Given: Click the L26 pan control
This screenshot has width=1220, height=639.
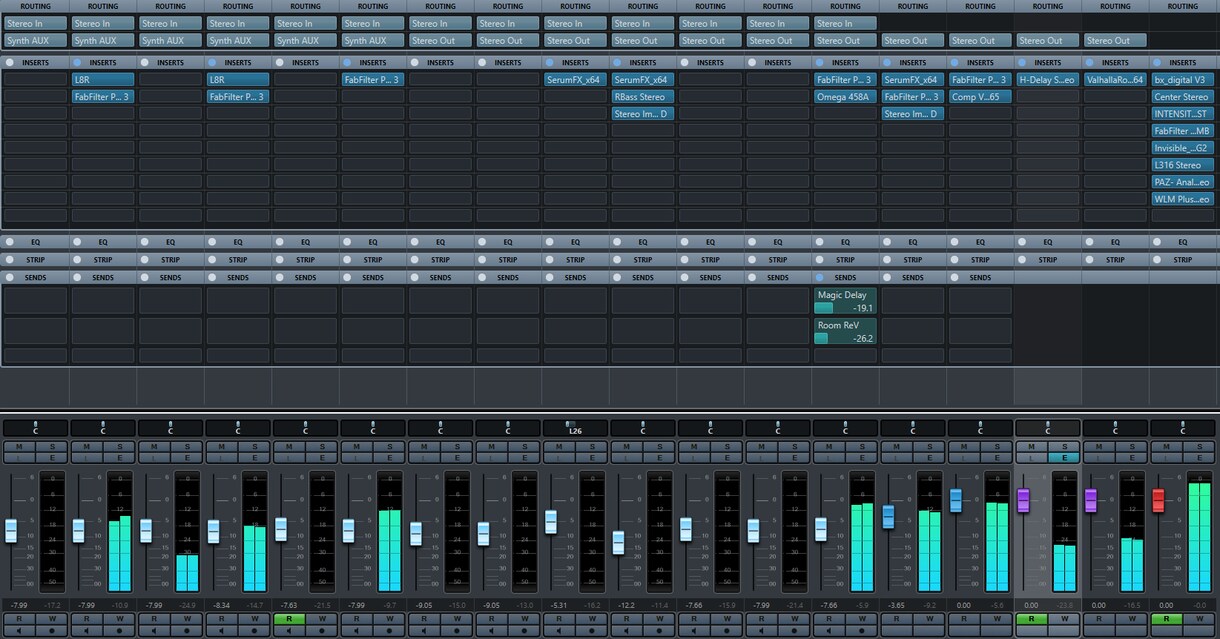Looking at the screenshot, I should point(575,428).
